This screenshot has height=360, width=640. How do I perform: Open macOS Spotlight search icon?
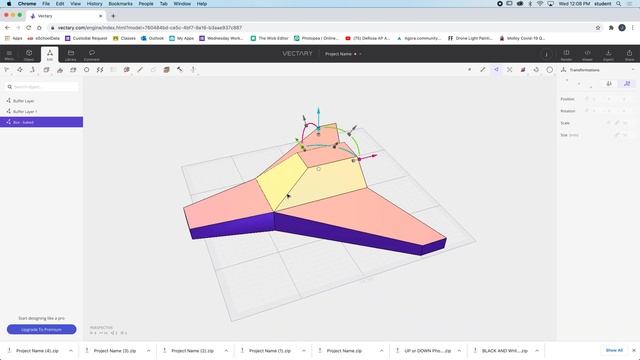[619, 4]
